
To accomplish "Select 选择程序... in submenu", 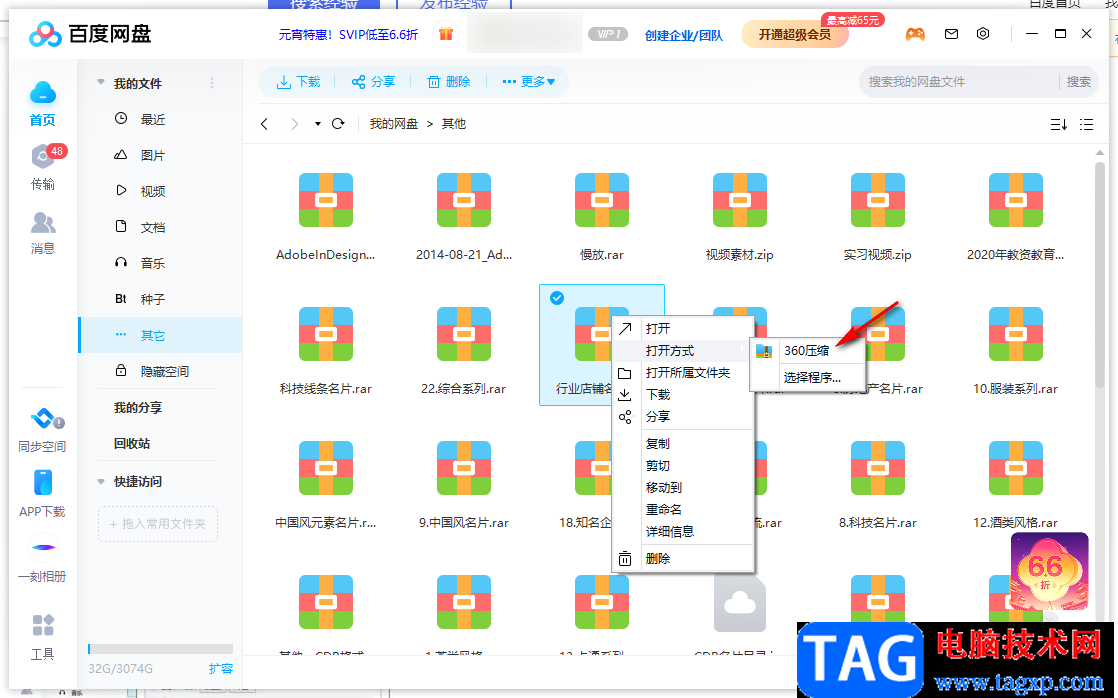I will [807, 377].
